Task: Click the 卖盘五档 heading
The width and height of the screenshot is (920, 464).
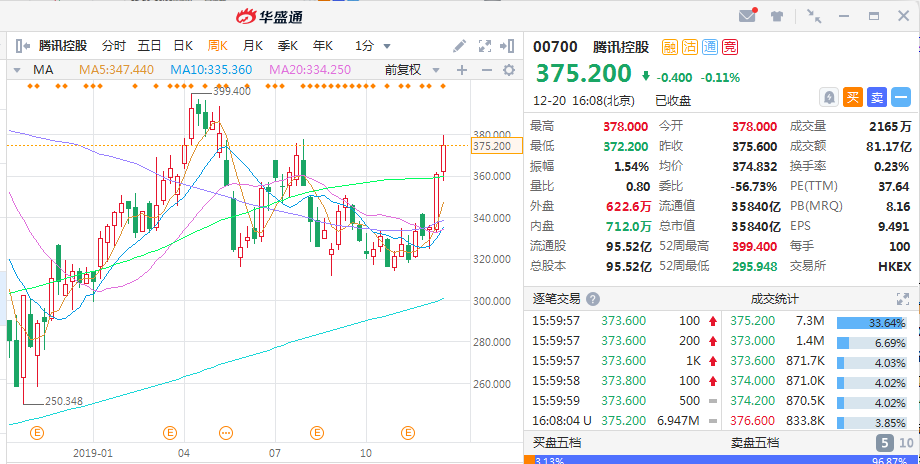Action: [755, 443]
